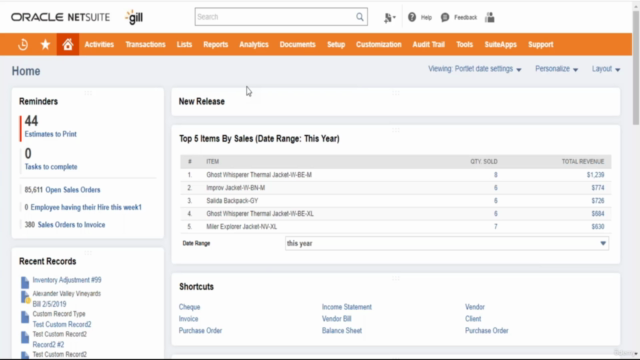Viewport: 640px width, 360px height.
Task: Click Purchase Order under Invoice shortcut
Action: (x=200, y=331)
